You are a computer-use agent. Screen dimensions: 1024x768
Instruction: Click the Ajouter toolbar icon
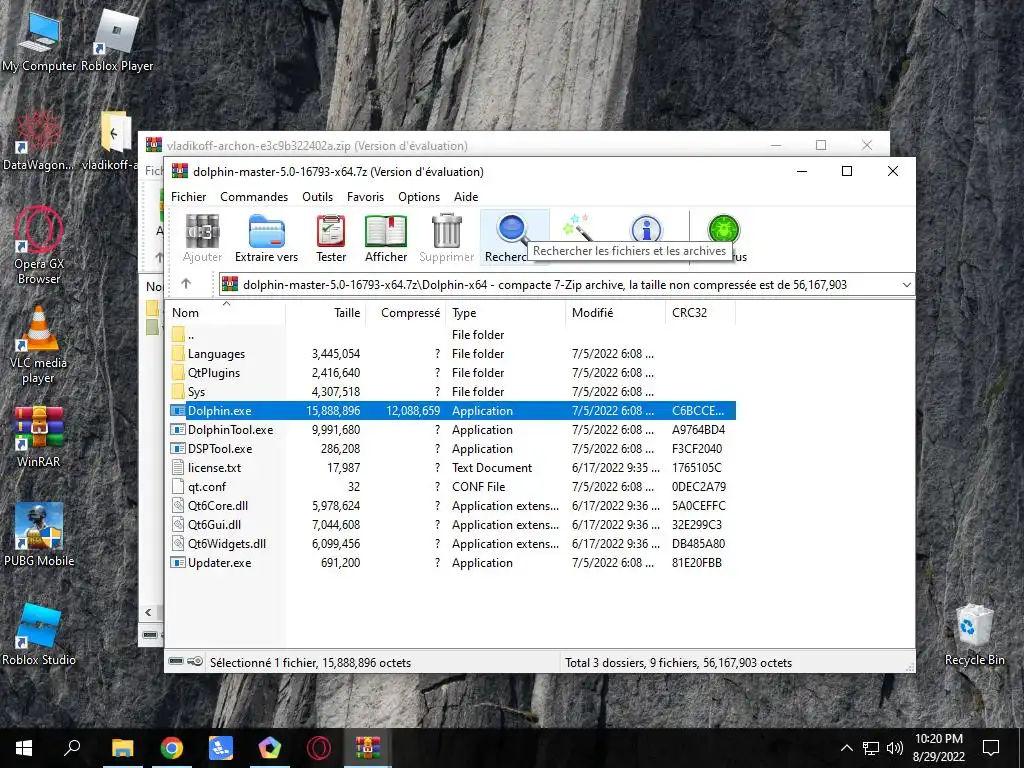[202, 232]
